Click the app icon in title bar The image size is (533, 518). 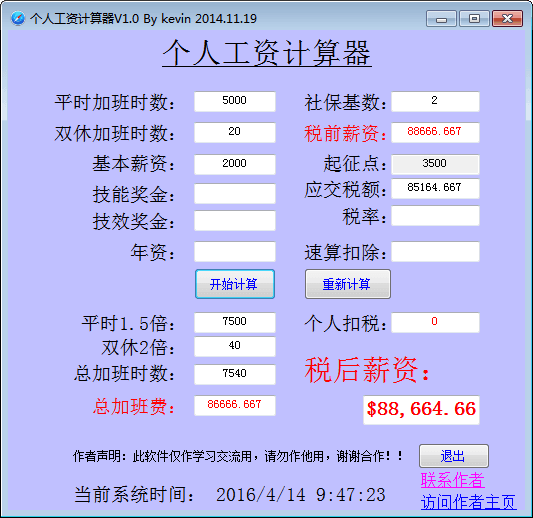pos(18,18)
